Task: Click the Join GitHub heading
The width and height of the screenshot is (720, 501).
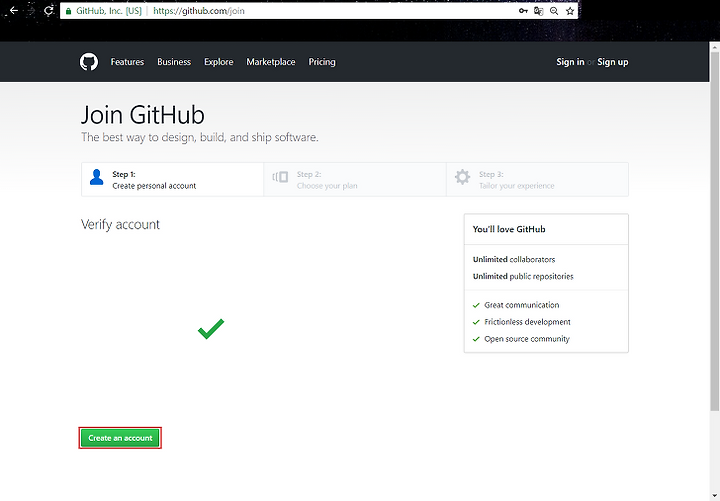Action: coord(143,115)
